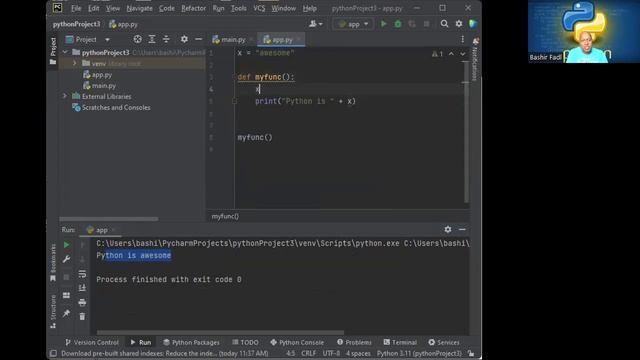Open run configuration wrench icon

point(66,259)
